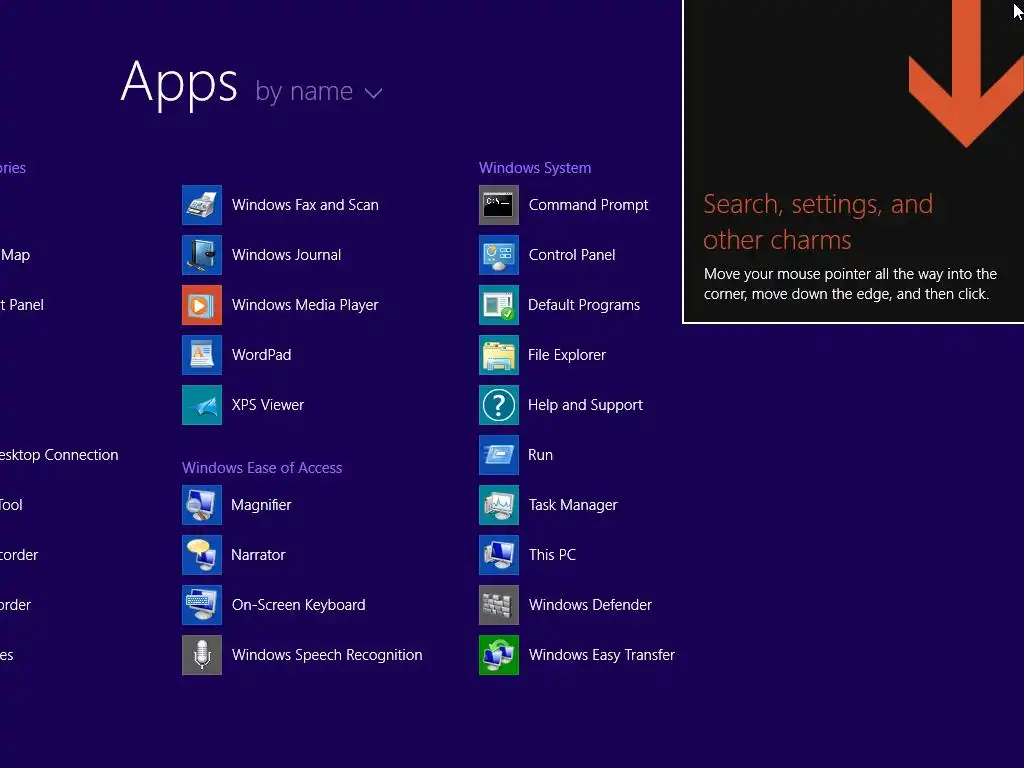
Task: Click the 'Windows Fax and Scan' label
Action: click(x=305, y=205)
